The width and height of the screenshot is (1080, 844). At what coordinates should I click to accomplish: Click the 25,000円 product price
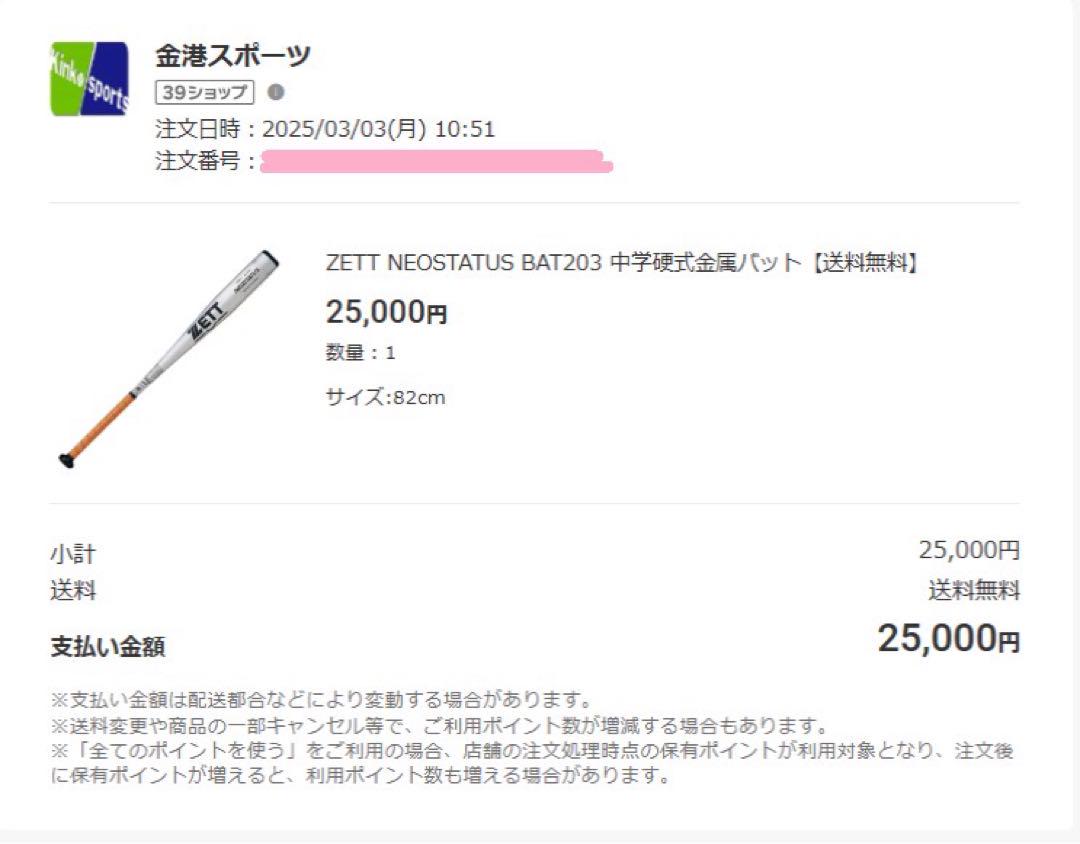point(386,311)
